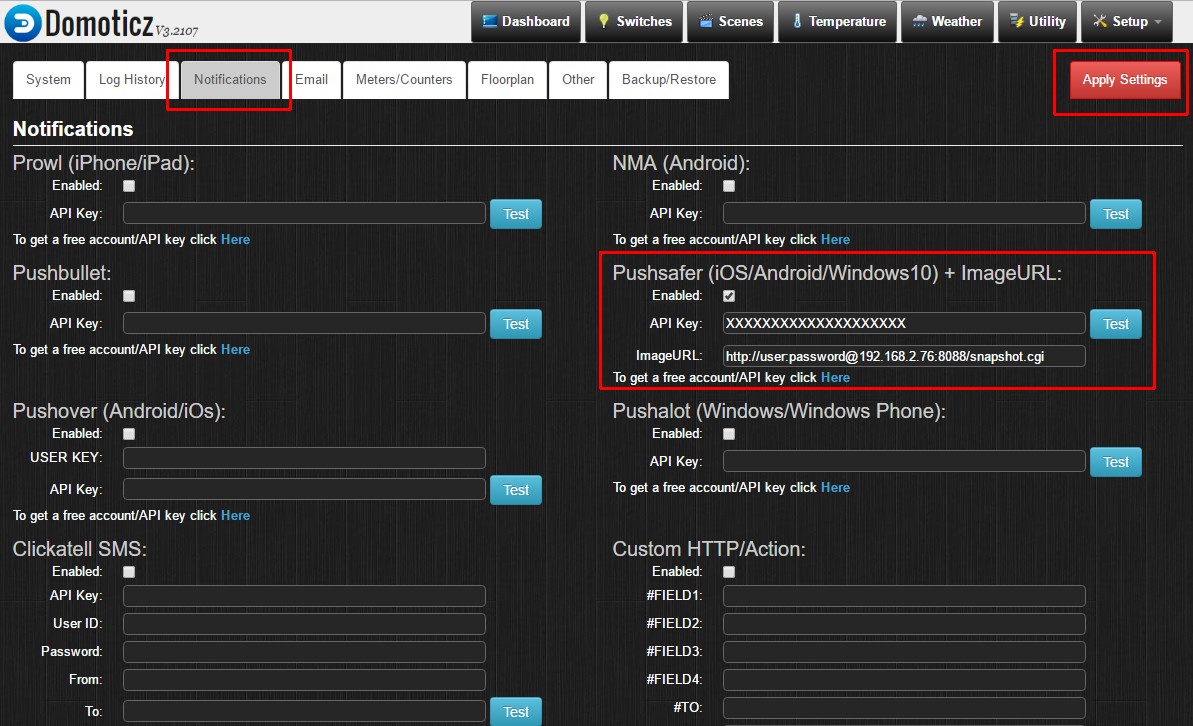Focus the Pushover USER KEY field
This screenshot has width=1193, height=726.
[x=304, y=457]
